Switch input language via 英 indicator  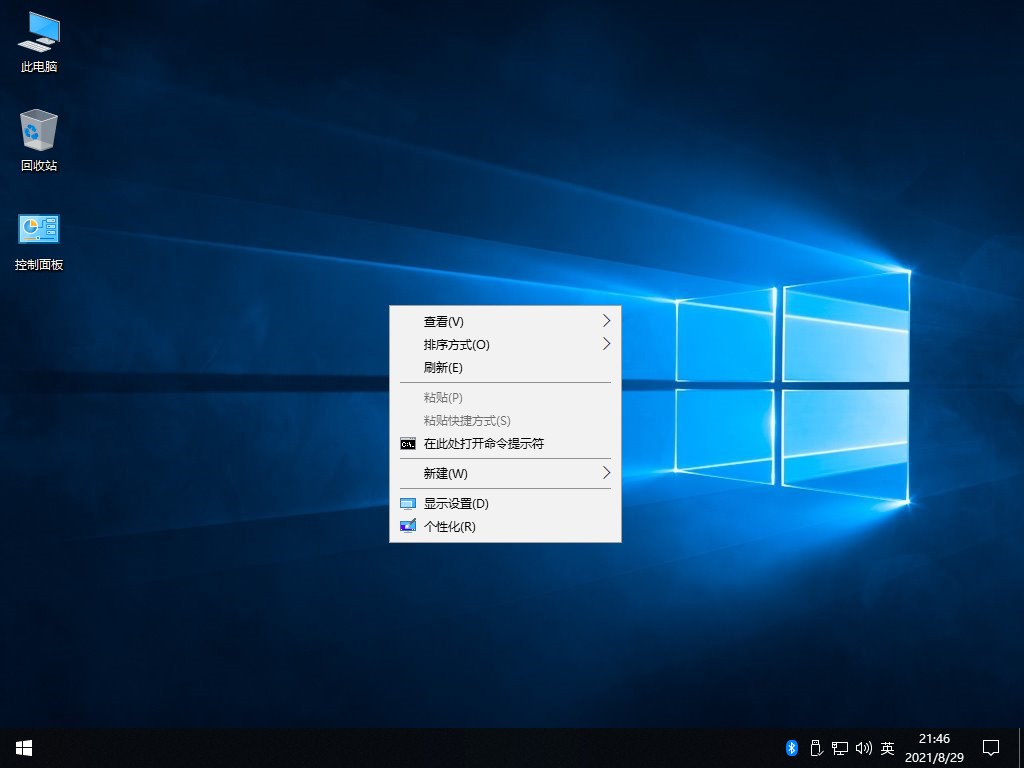[887, 747]
